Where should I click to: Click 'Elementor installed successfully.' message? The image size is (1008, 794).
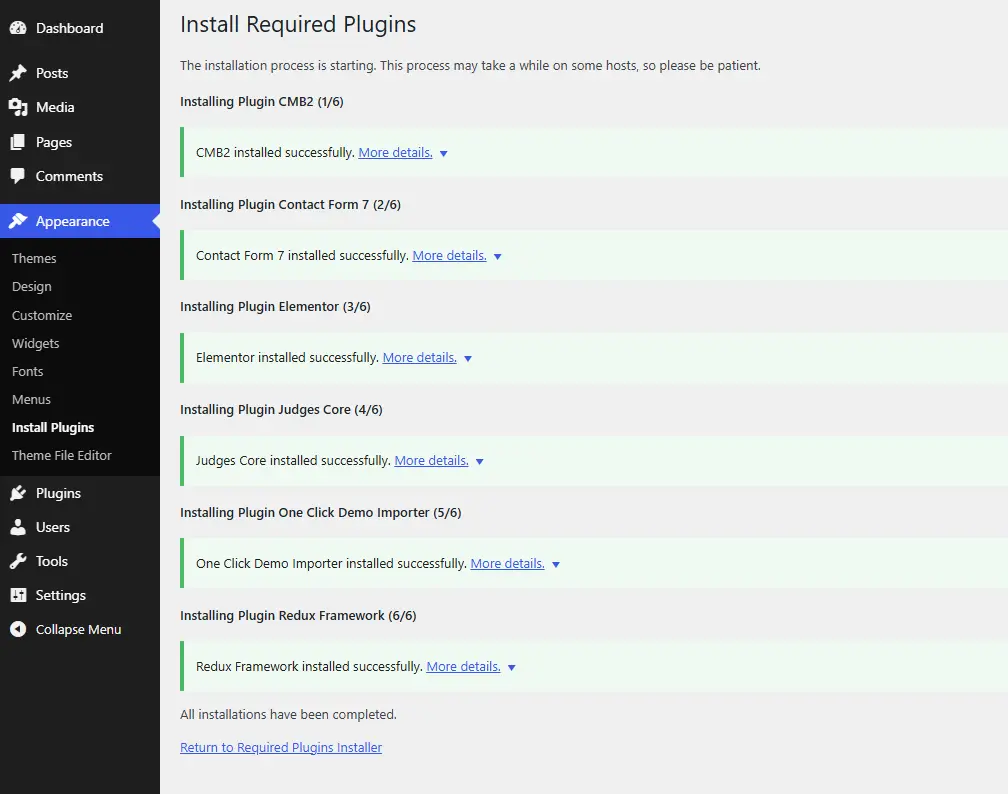[287, 357]
